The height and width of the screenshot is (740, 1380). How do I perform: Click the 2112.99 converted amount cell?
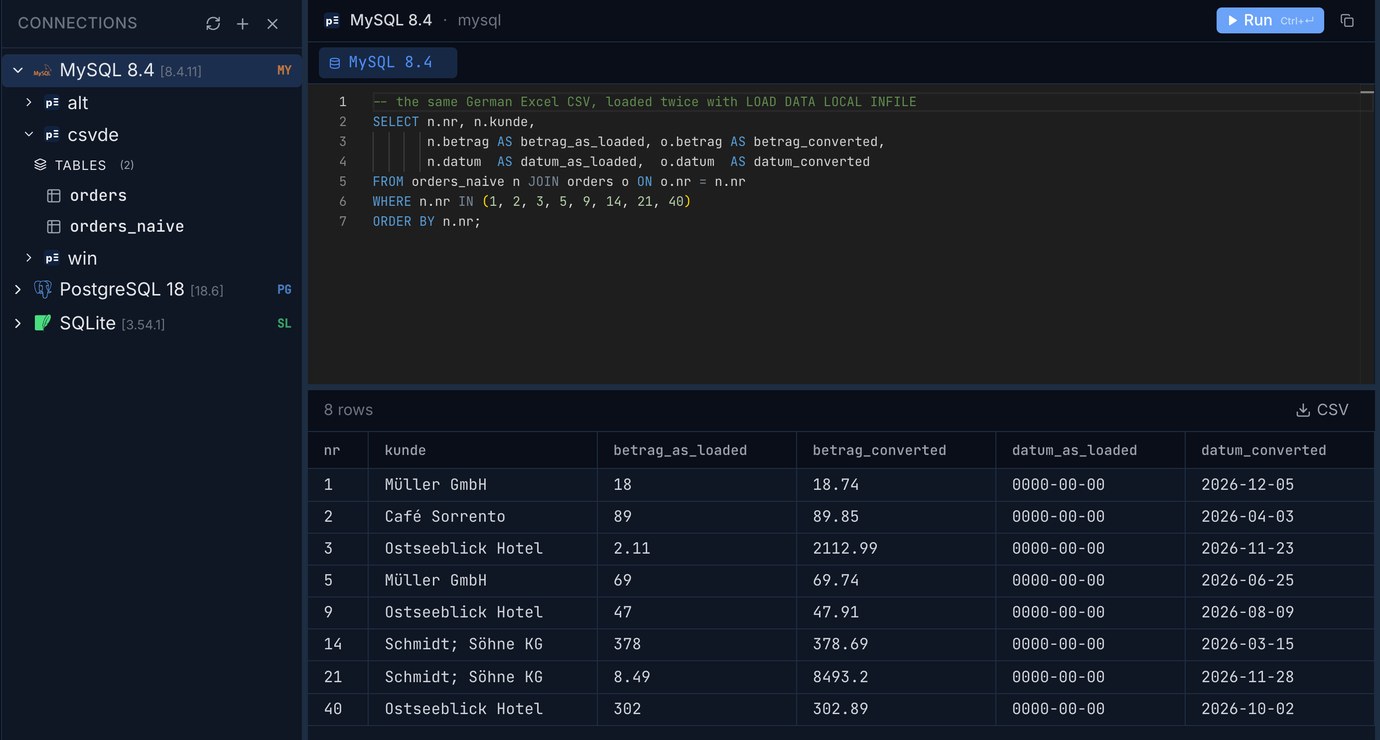[896, 548]
